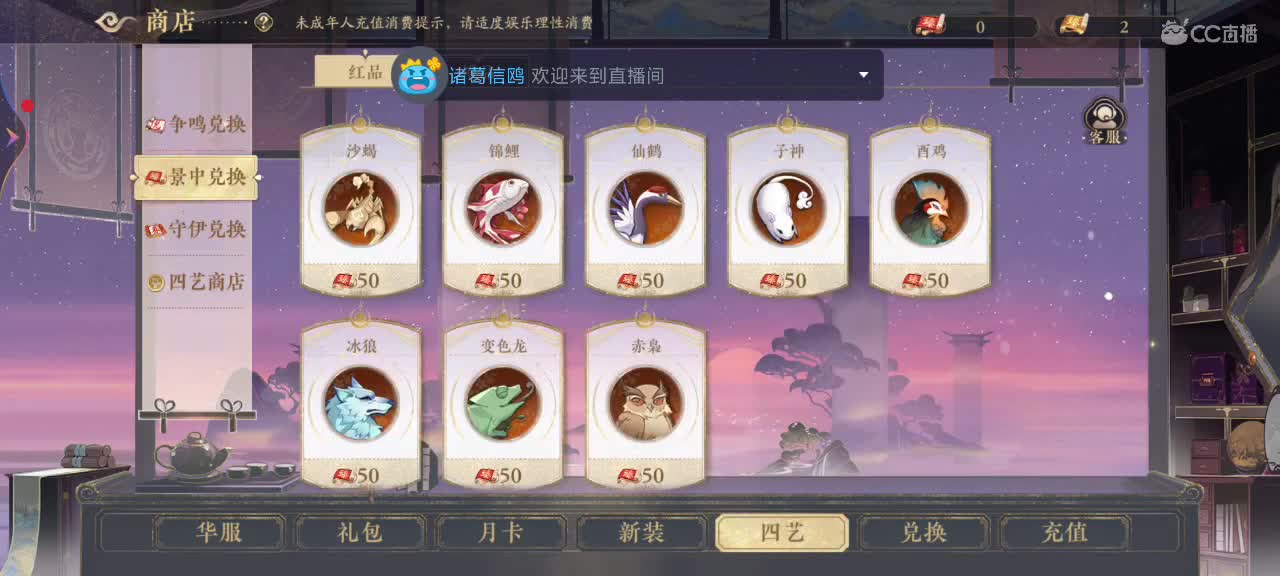Image resolution: width=1280 pixels, height=576 pixels.
Task: Switch to the 争鸣兑换 sidebar tab
Action: [197, 124]
